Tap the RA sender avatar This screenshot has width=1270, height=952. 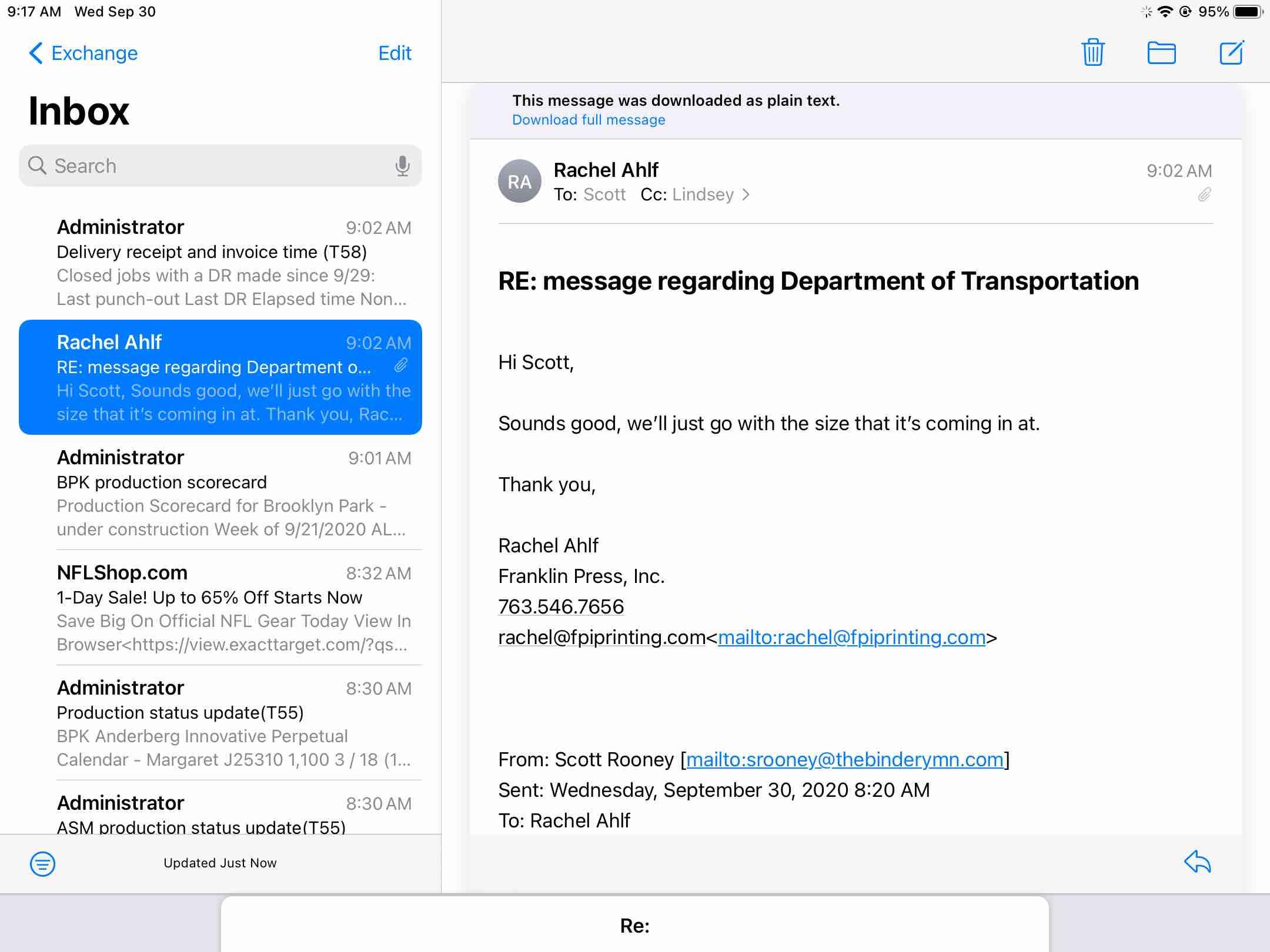tap(519, 182)
